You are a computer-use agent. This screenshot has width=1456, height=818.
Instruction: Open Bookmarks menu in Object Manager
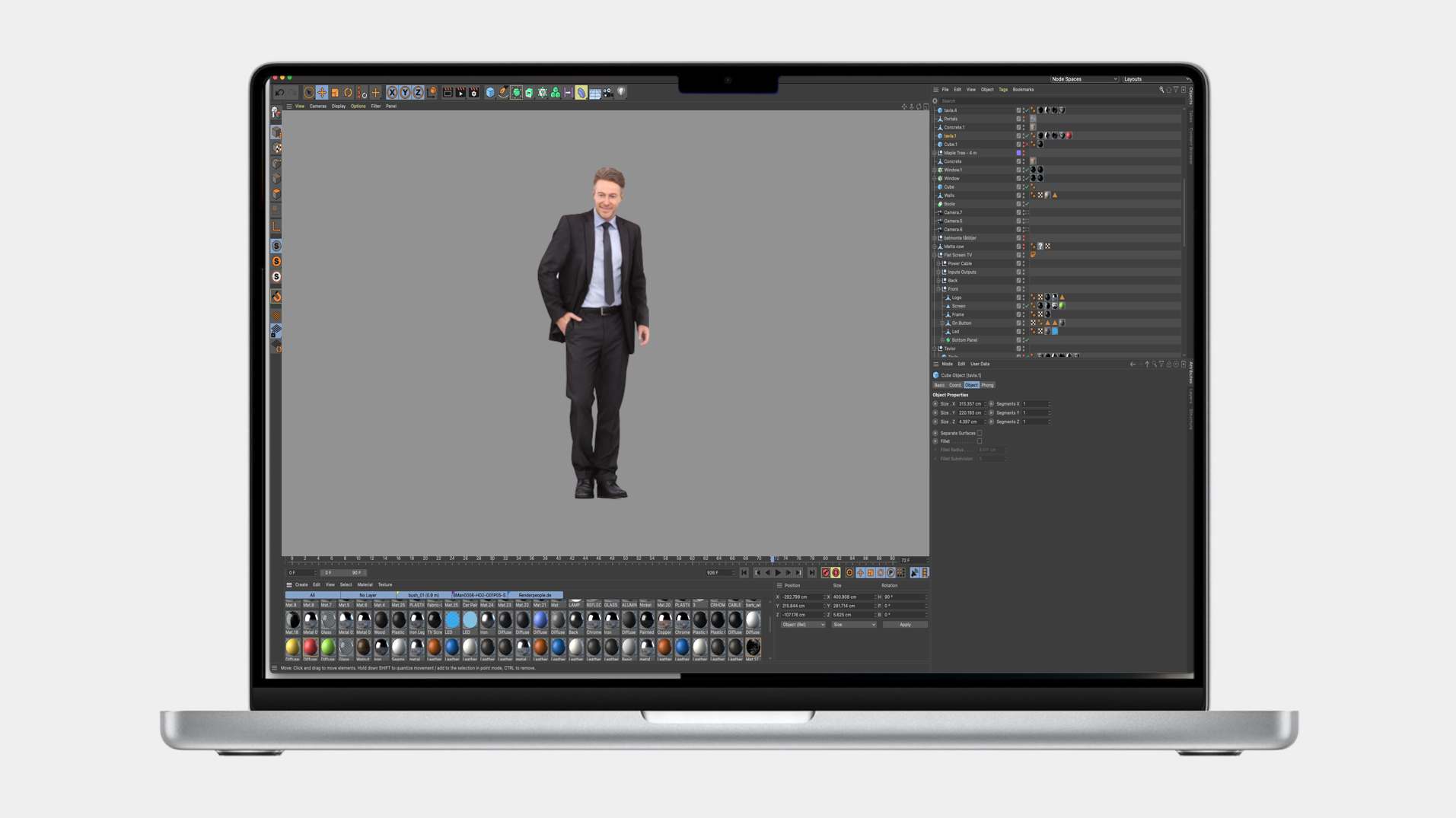1023,90
